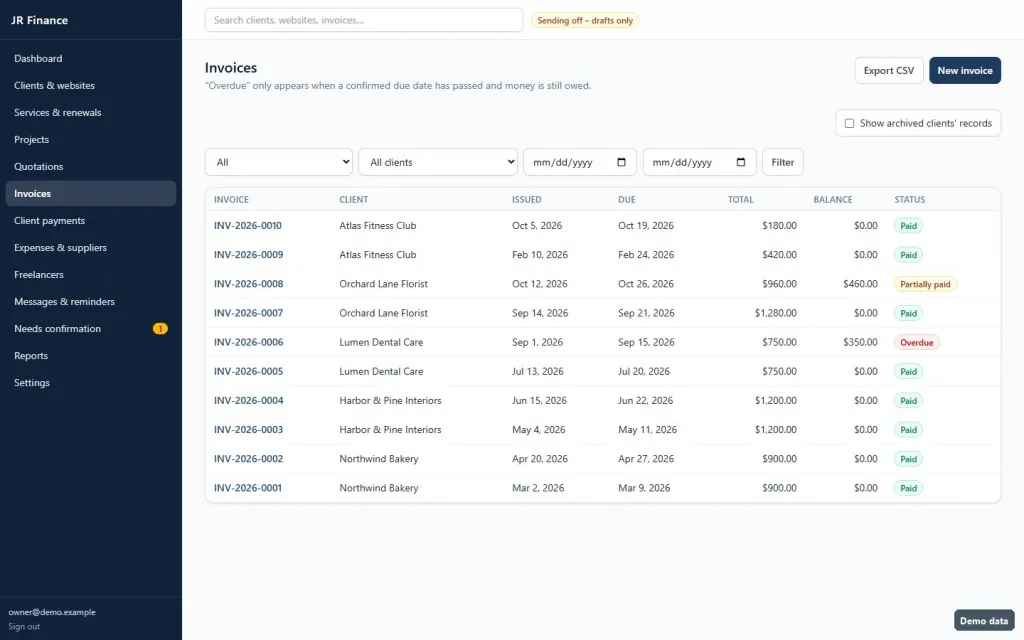Click the Overdue status badge
This screenshot has width=1024, height=640.
pos(916,342)
